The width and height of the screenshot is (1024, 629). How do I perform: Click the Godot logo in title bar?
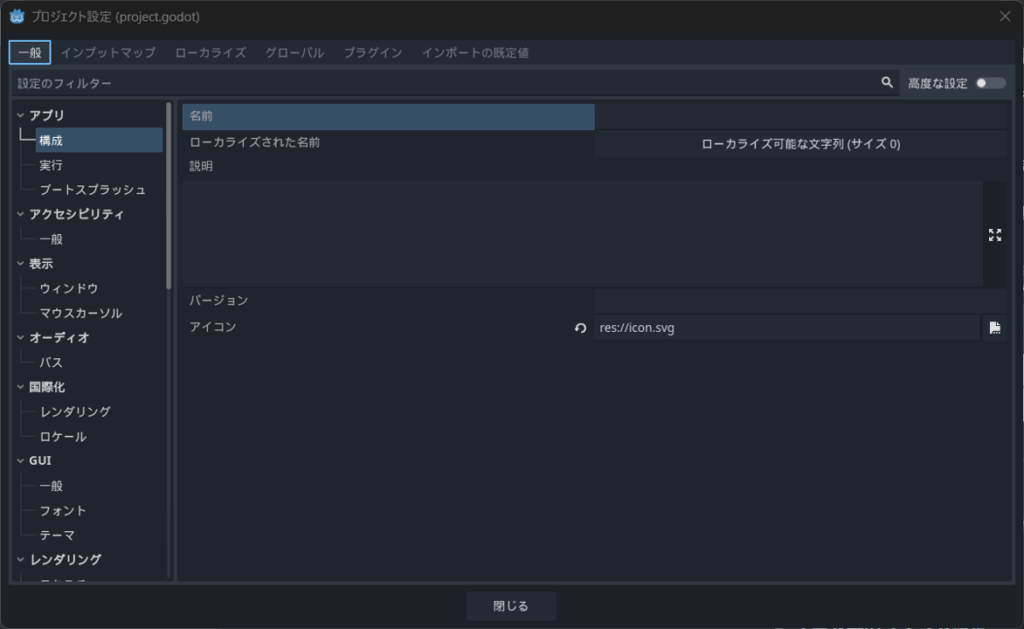(x=17, y=16)
